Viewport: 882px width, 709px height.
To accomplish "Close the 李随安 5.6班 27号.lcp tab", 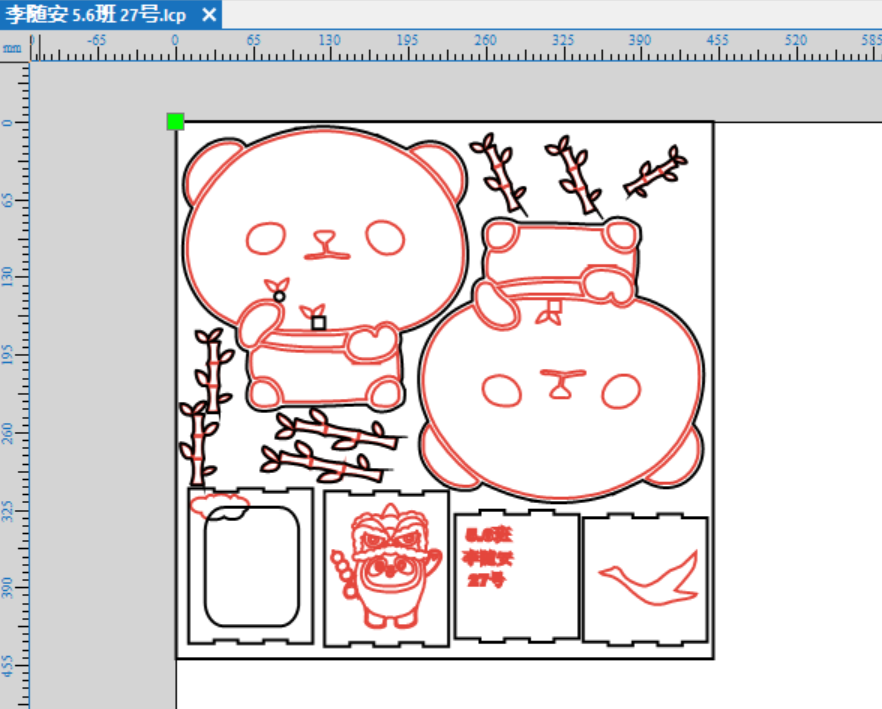I will coord(209,15).
